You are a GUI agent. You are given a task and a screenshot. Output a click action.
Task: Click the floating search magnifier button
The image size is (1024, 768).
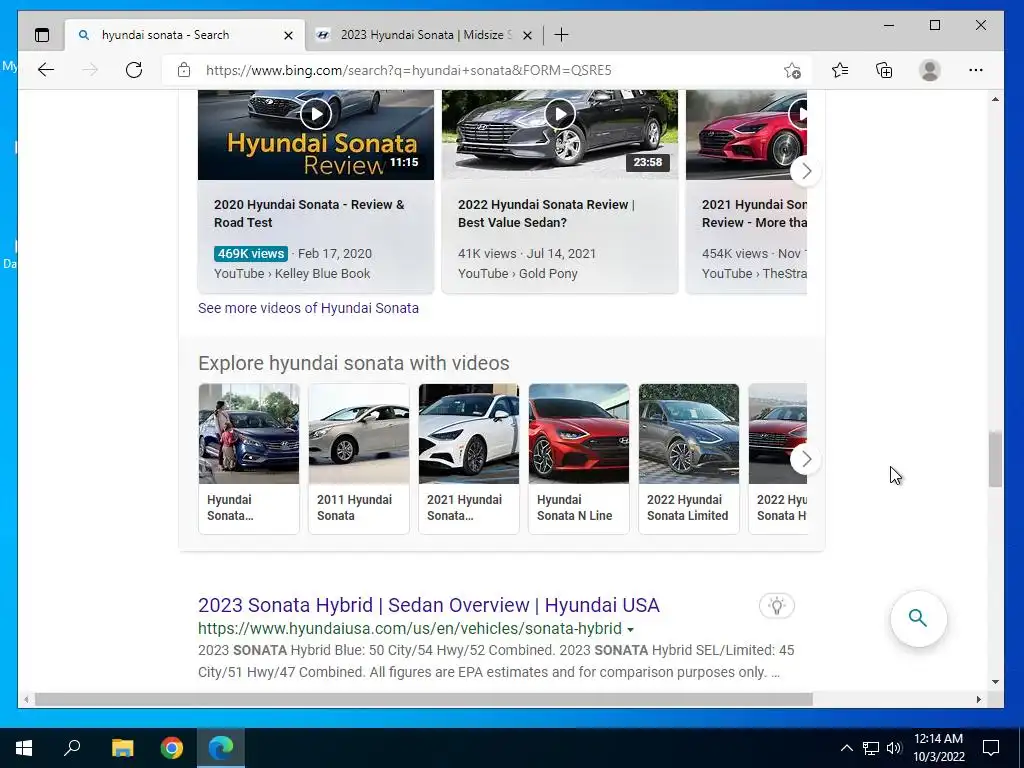click(x=918, y=618)
